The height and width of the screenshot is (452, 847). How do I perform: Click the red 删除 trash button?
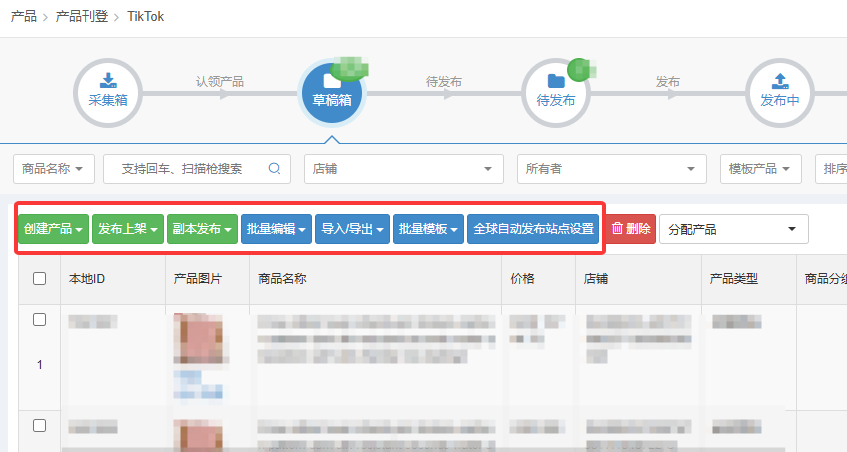tap(631, 229)
